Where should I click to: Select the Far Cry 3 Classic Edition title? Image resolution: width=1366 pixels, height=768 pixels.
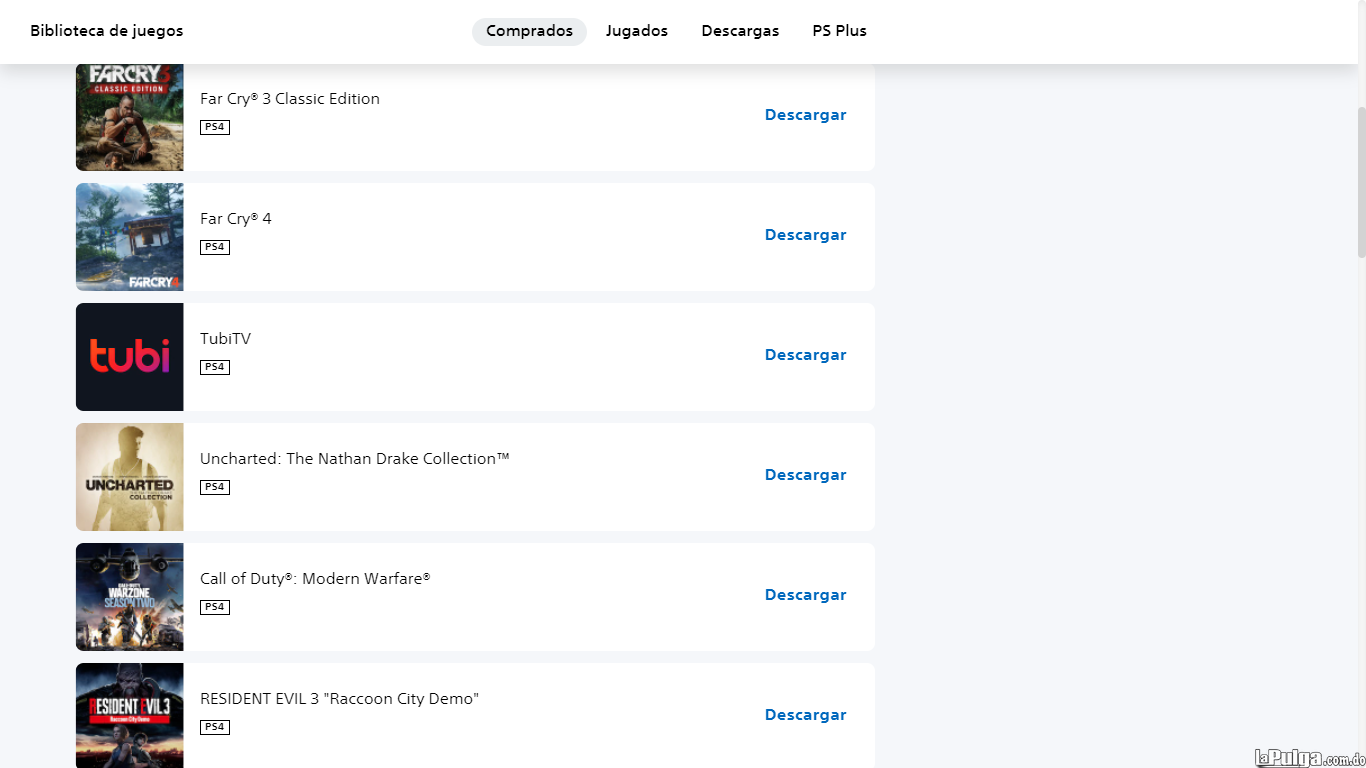pos(290,99)
